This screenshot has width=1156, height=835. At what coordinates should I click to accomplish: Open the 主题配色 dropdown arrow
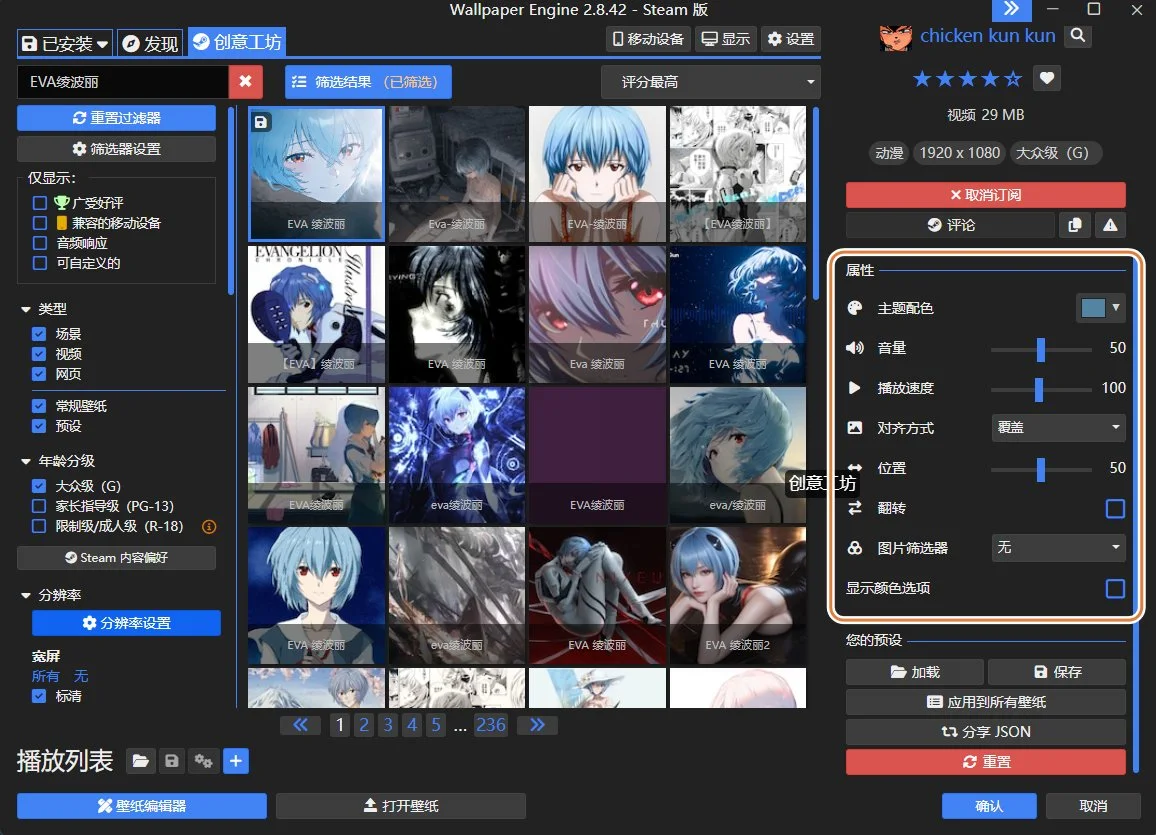click(1116, 307)
